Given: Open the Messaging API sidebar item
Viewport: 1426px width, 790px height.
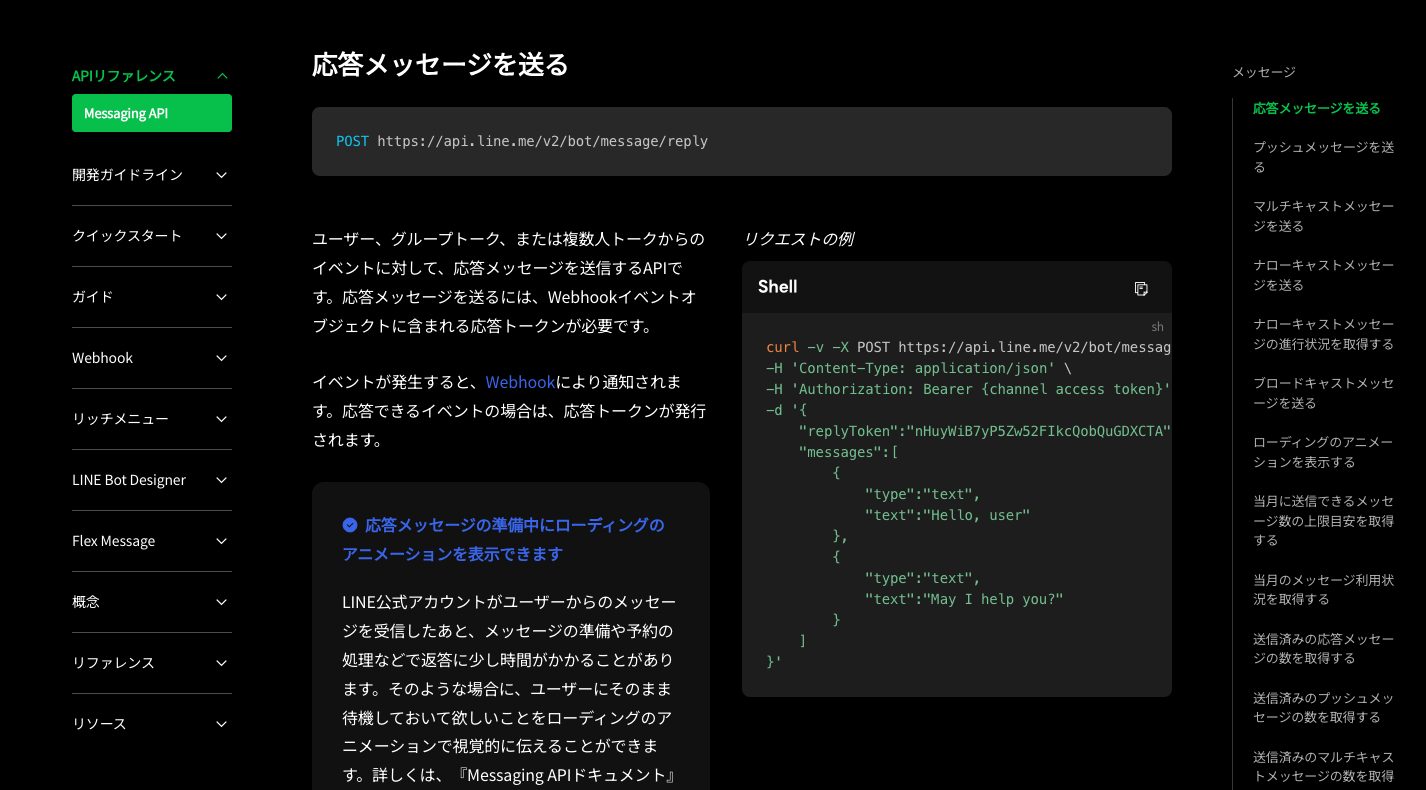Looking at the screenshot, I should [151, 113].
